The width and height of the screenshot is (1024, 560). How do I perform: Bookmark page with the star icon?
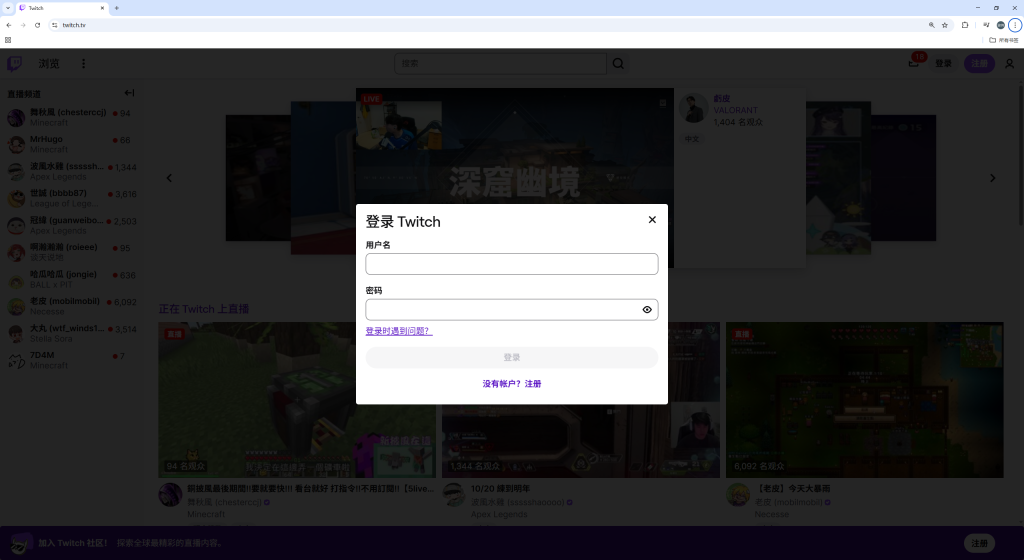(x=944, y=25)
